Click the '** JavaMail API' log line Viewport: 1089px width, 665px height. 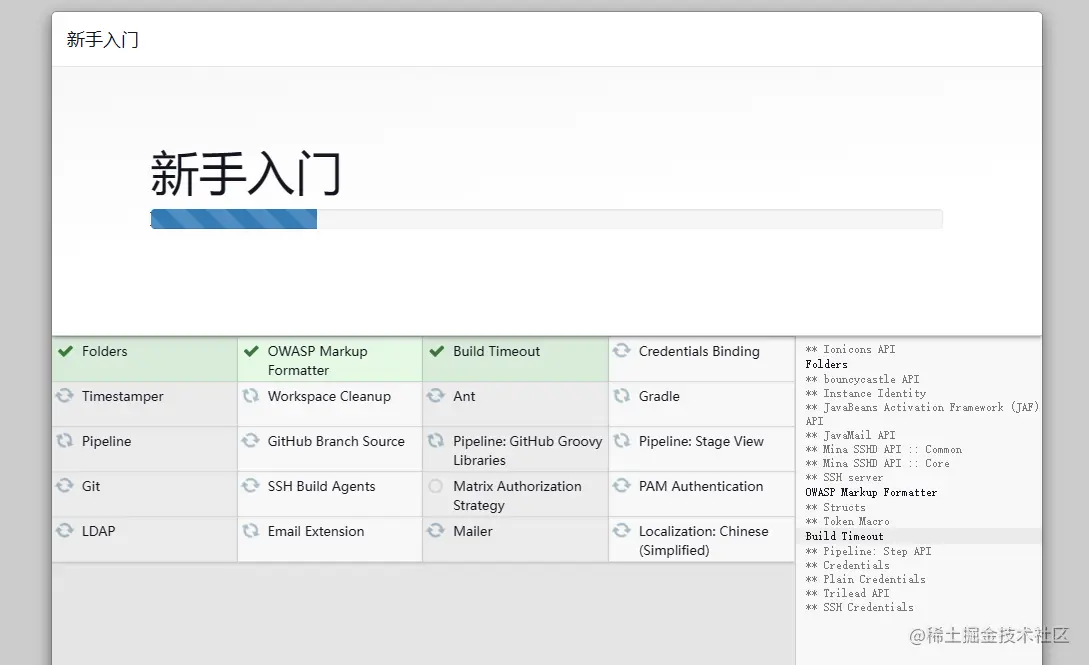coord(851,435)
